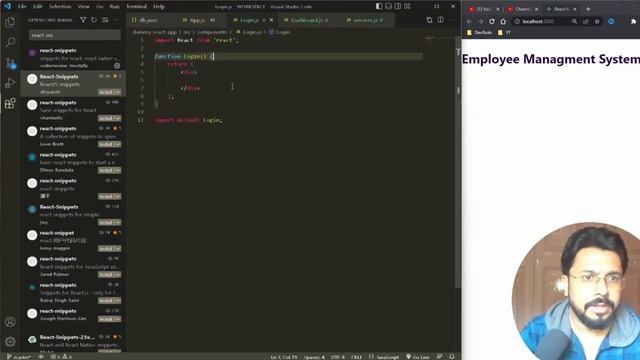Reload the browser page

[492, 21]
